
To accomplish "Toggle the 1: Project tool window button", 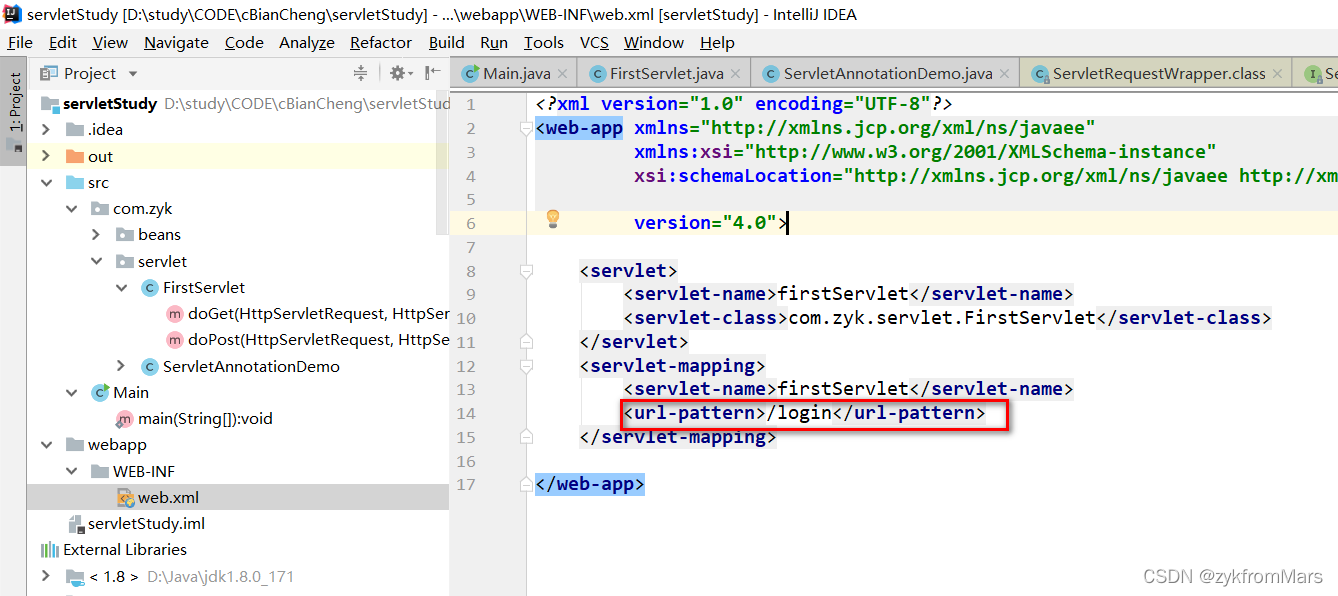I will pos(14,109).
